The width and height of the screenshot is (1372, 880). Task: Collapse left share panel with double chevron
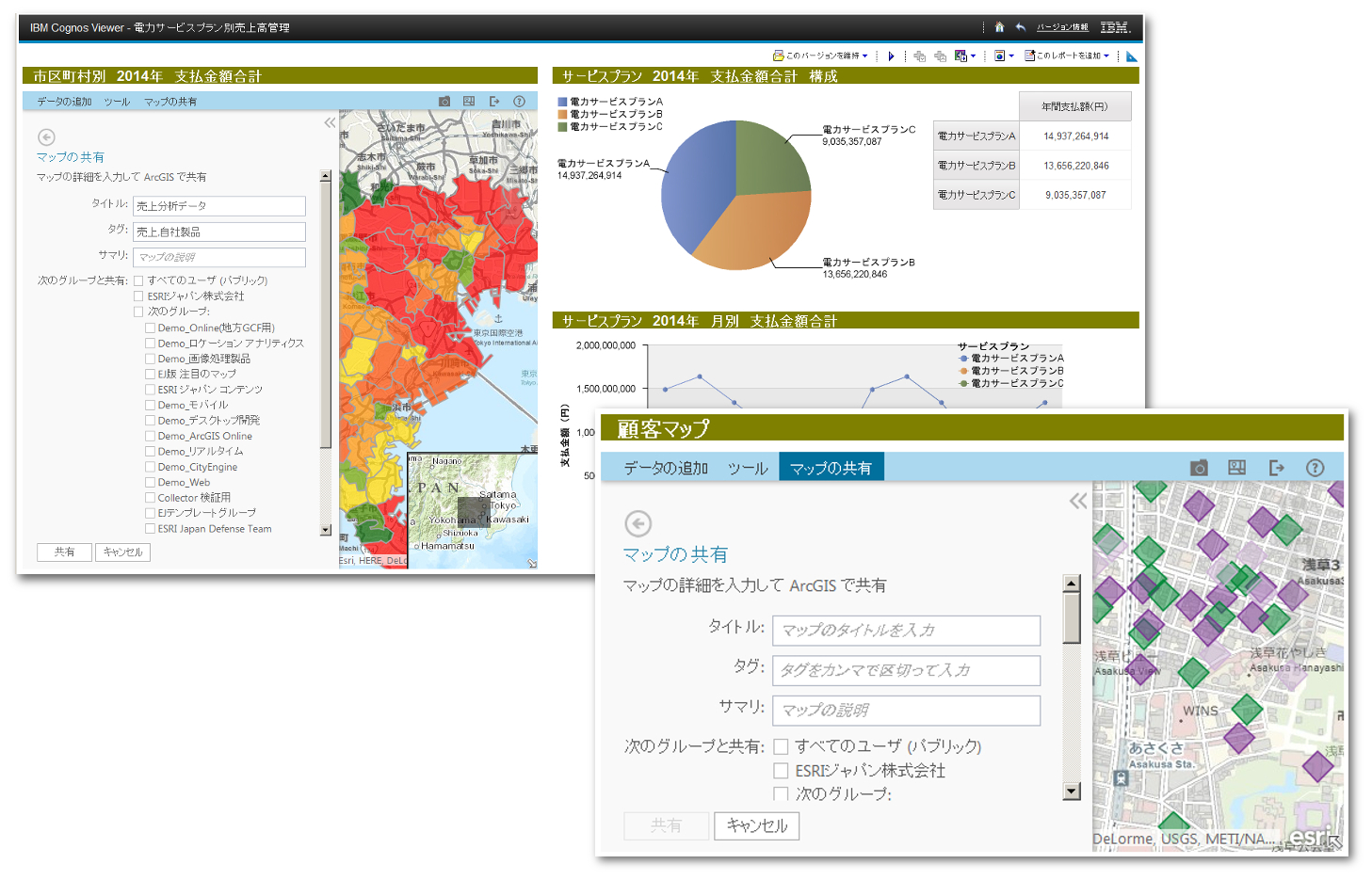(330, 122)
